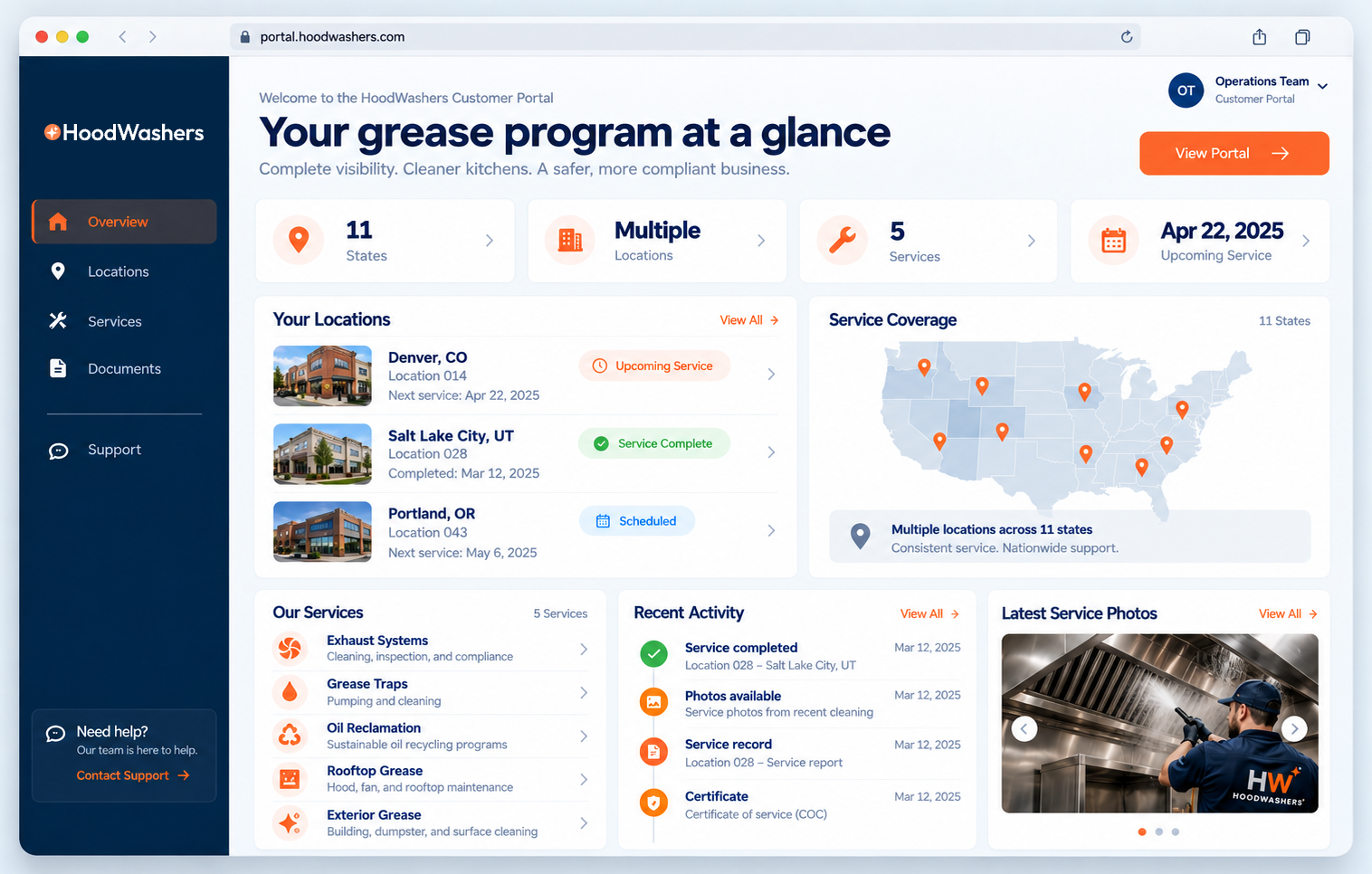Image resolution: width=1372 pixels, height=874 pixels.
Task: Click the Service record document icon
Action: [653, 751]
